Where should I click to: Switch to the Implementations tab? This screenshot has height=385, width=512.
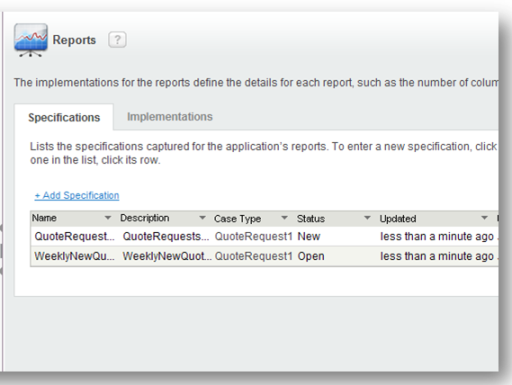point(170,117)
